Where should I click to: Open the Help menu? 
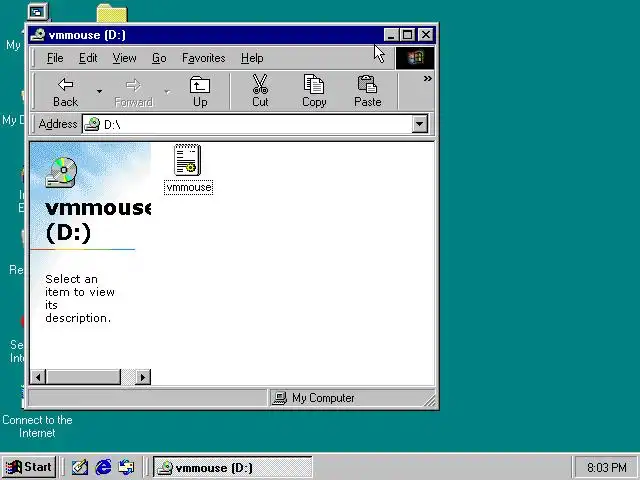tap(252, 58)
